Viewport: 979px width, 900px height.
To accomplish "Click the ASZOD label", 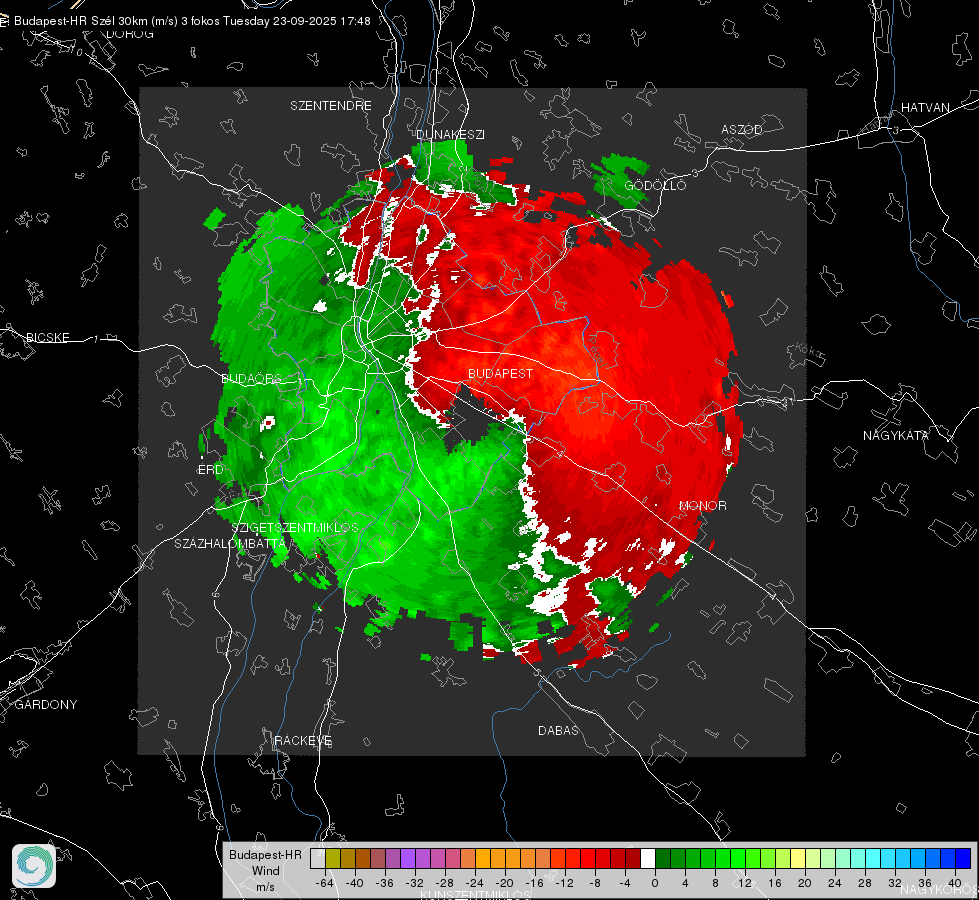I will point(742,129).
